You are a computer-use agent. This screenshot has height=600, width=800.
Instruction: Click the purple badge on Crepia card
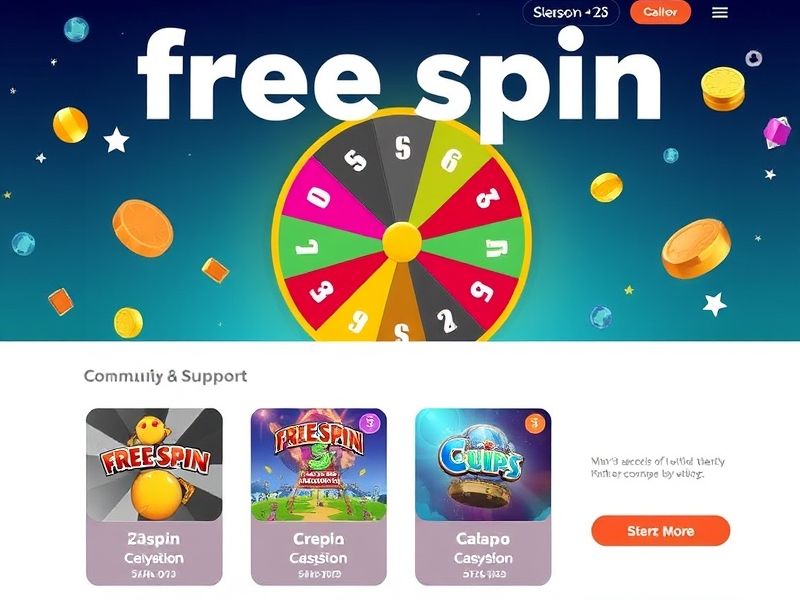point(370,423)
